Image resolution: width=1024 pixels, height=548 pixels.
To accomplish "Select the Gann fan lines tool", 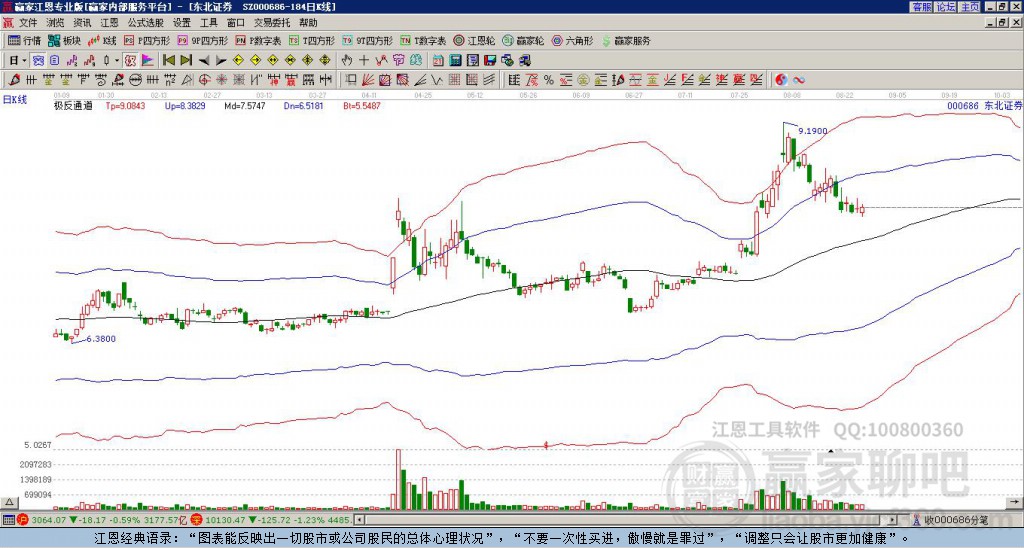I will click(368, 80).
